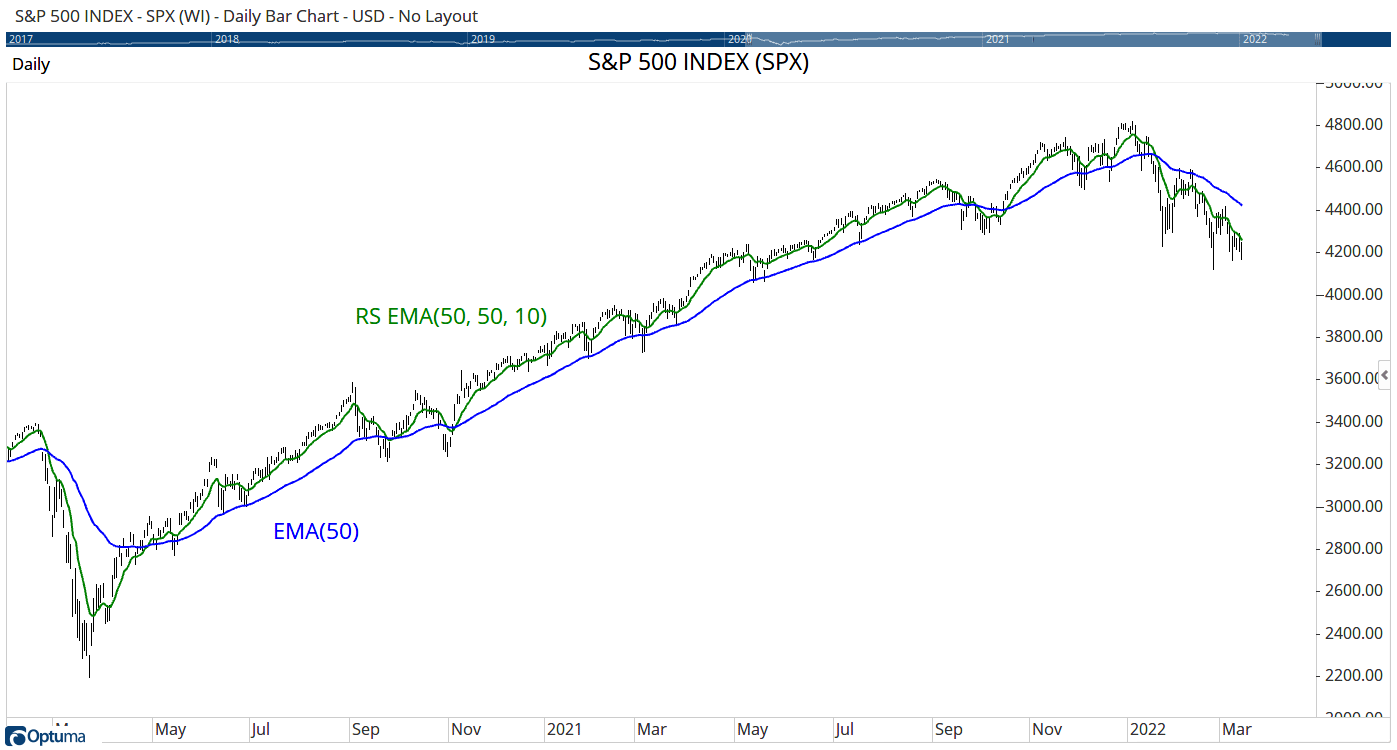Image resolution: width=1397 pixels, height=750 pixels.
Task: Click the 3400.00 price scale label
Action: coord(1354,422)
